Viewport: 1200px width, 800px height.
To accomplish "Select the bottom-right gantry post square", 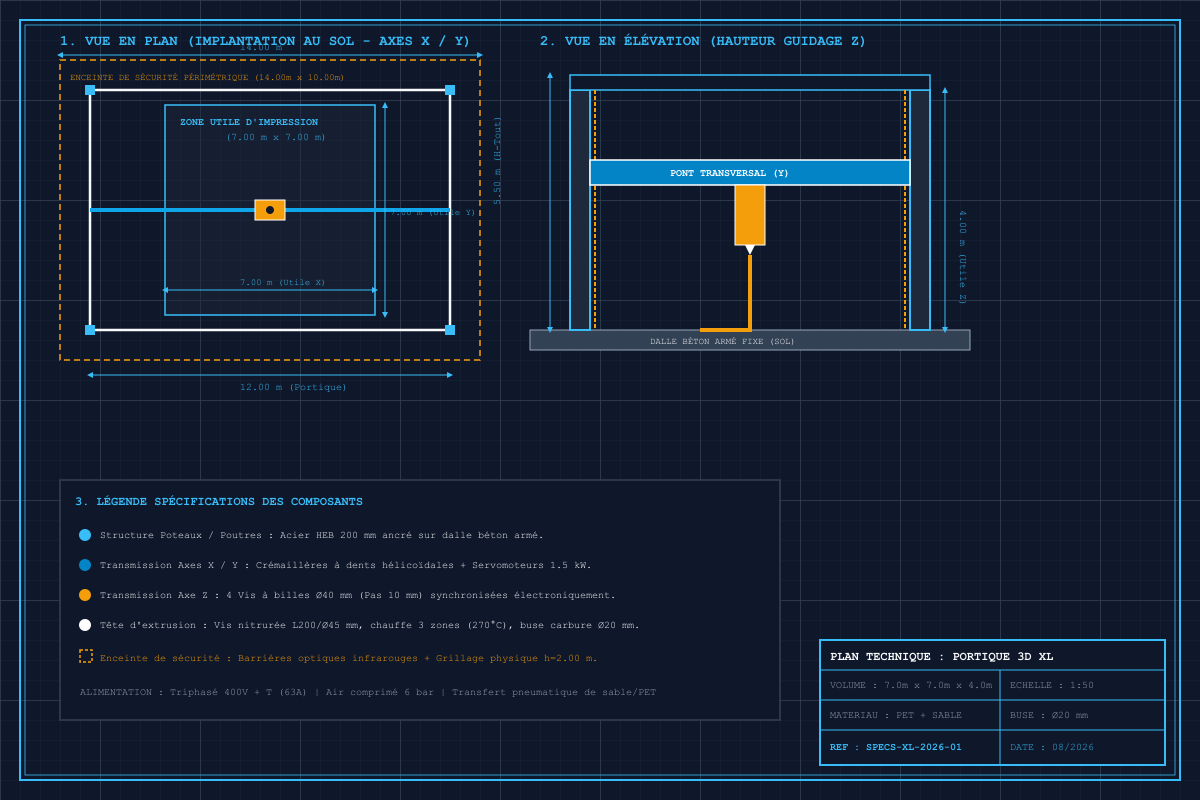I will tap(450, 330).
